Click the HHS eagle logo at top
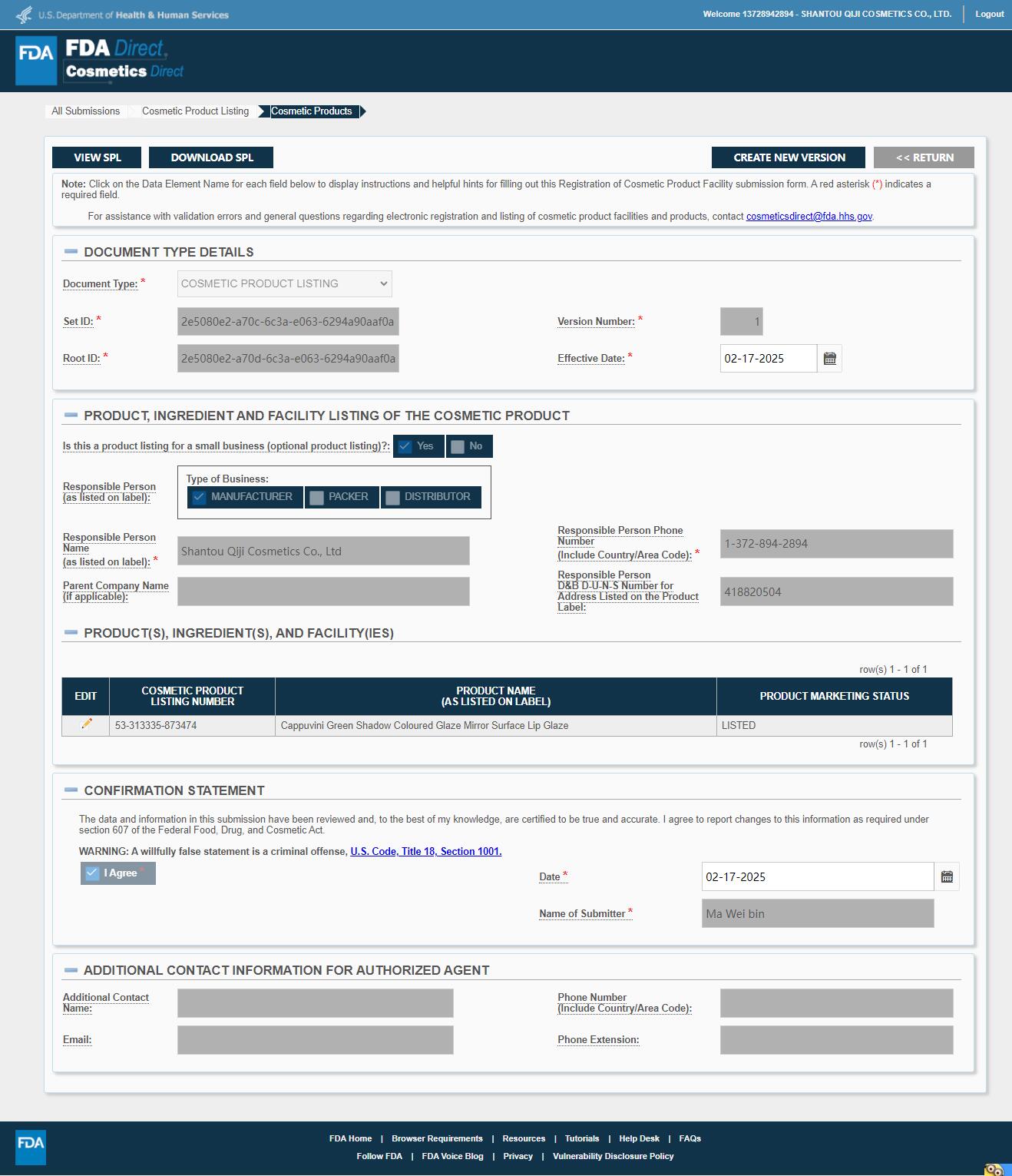This screenshot has width=1012, height=1176. tap(25, 15)
